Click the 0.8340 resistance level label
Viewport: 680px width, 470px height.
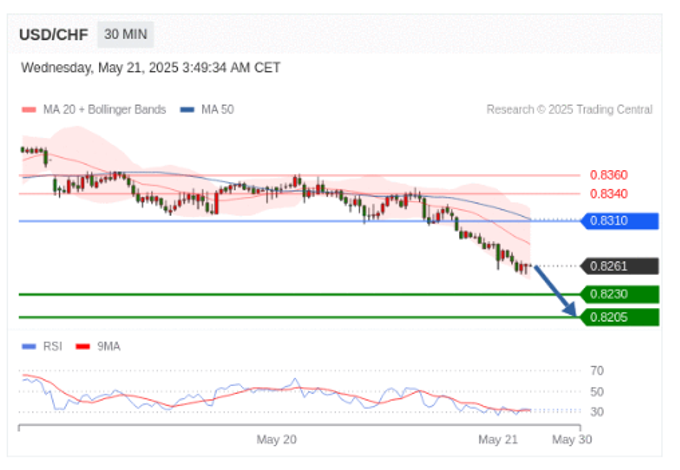coord(608,194)
